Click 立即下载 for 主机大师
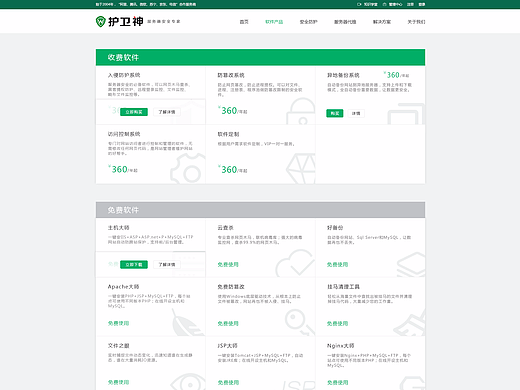Viewport: 520px width, 390px height. (134, 265)
